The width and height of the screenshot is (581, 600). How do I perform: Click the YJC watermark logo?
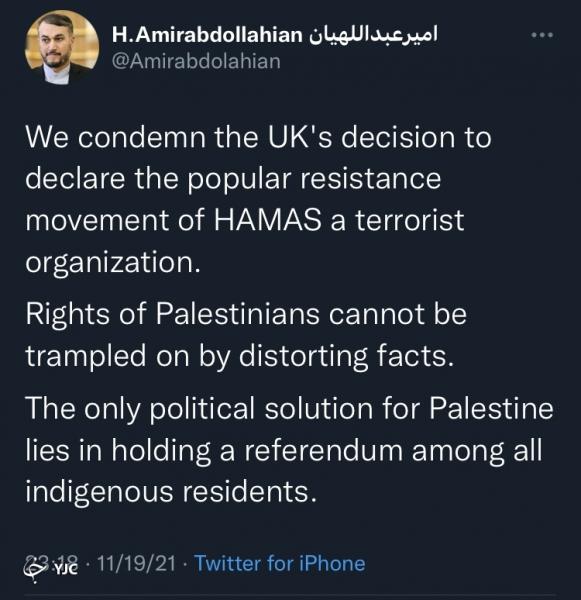(x=50, y=570)
